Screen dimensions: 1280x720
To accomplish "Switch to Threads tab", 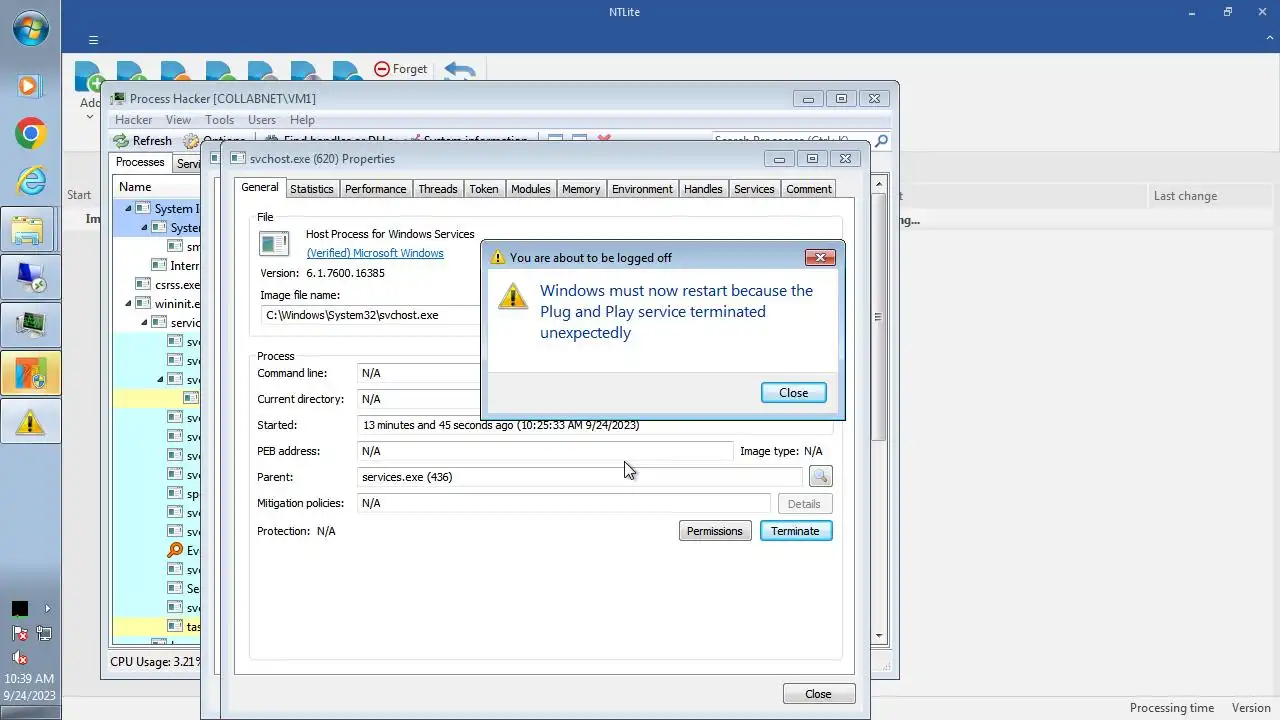I will 438,189.
